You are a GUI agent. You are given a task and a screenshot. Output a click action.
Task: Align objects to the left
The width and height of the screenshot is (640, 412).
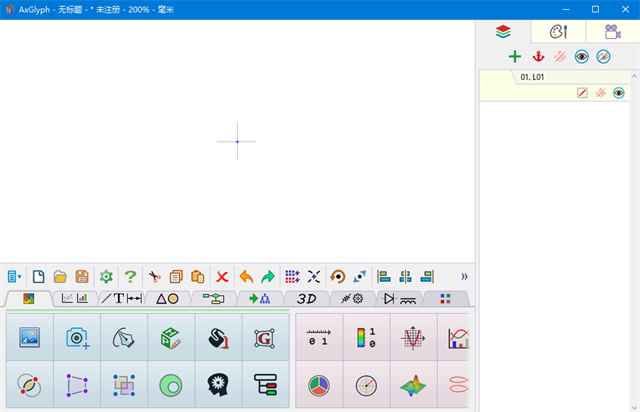(x=384, y=276)
